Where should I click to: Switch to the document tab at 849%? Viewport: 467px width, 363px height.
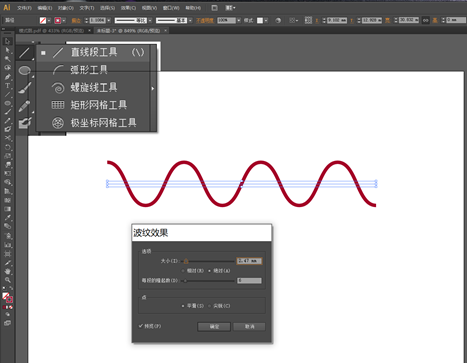(128, 31)
